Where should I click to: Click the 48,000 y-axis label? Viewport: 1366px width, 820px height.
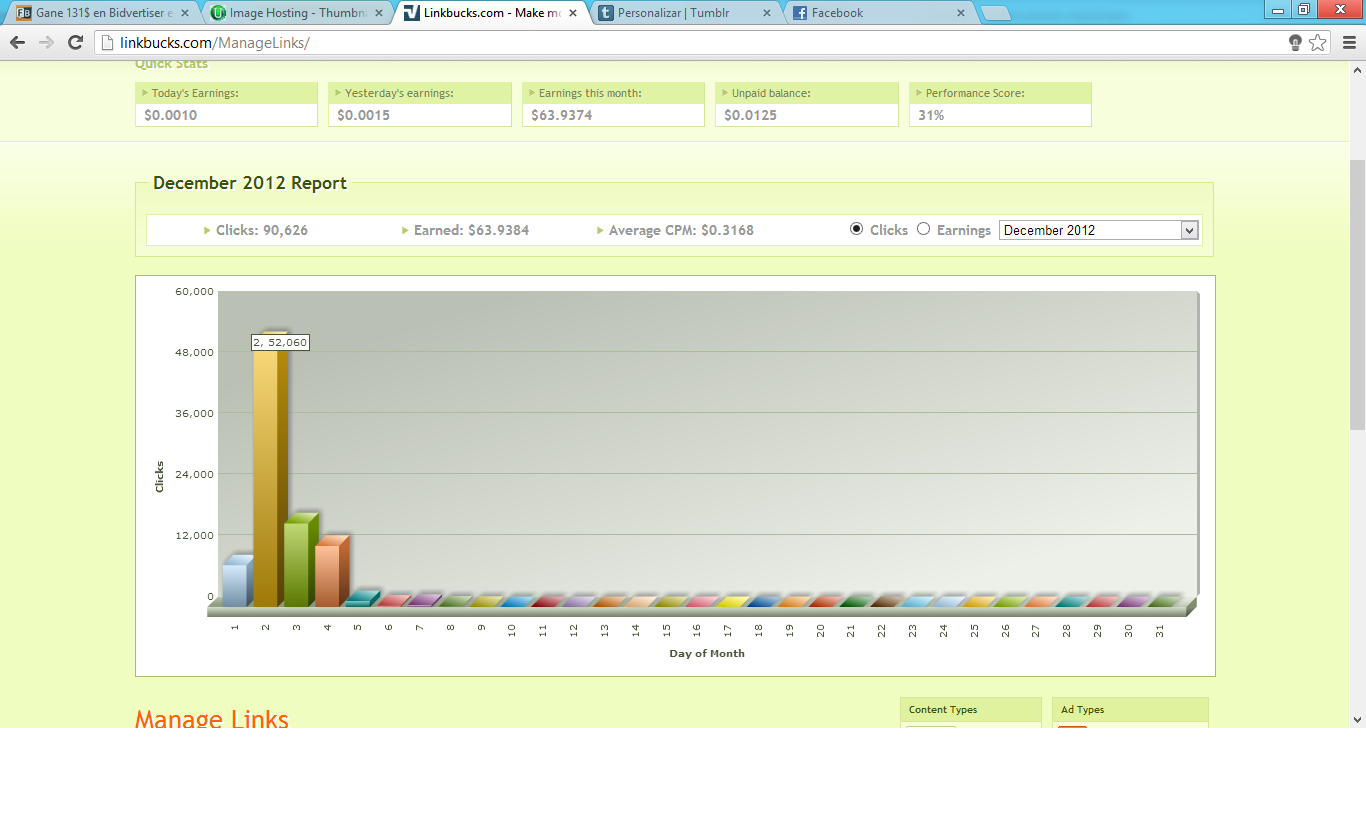pyautogui.click(x=195, y=352)
